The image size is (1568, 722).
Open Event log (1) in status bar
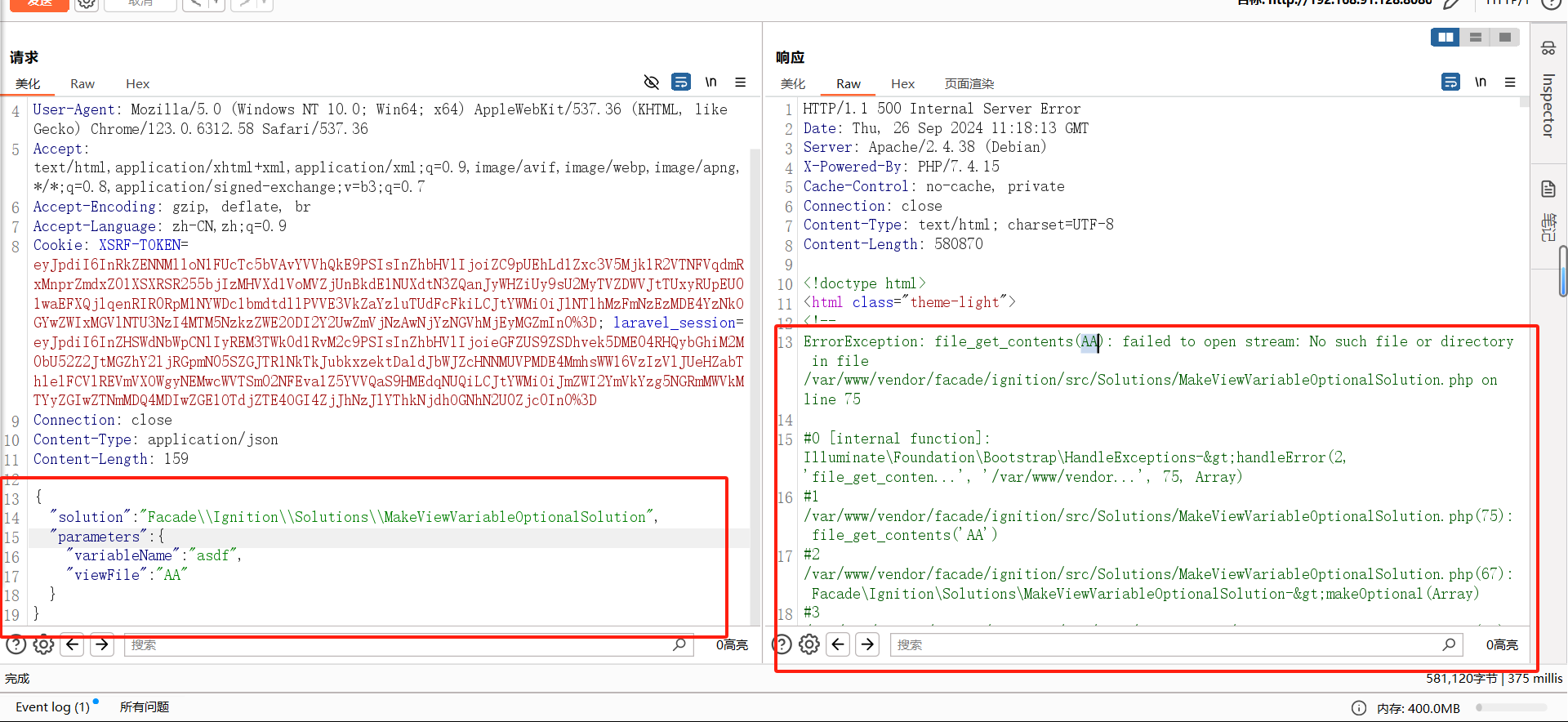[x=53, y=707]
